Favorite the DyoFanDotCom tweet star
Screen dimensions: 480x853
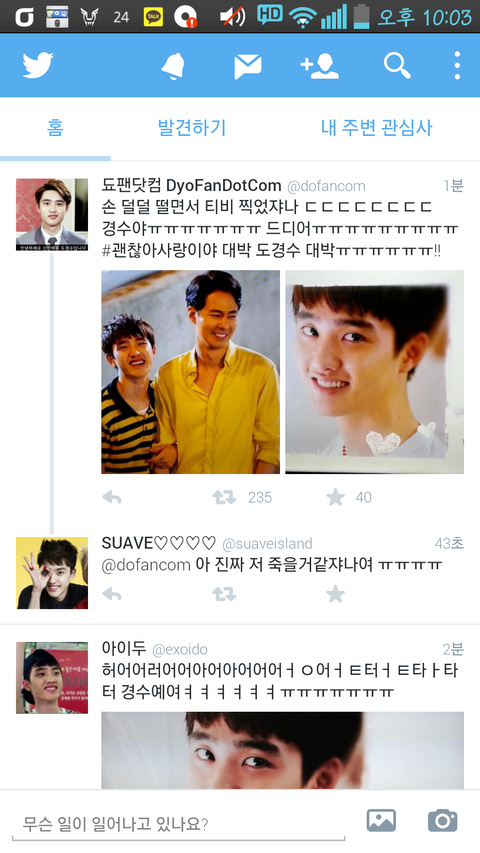click(x=335, y=497)
